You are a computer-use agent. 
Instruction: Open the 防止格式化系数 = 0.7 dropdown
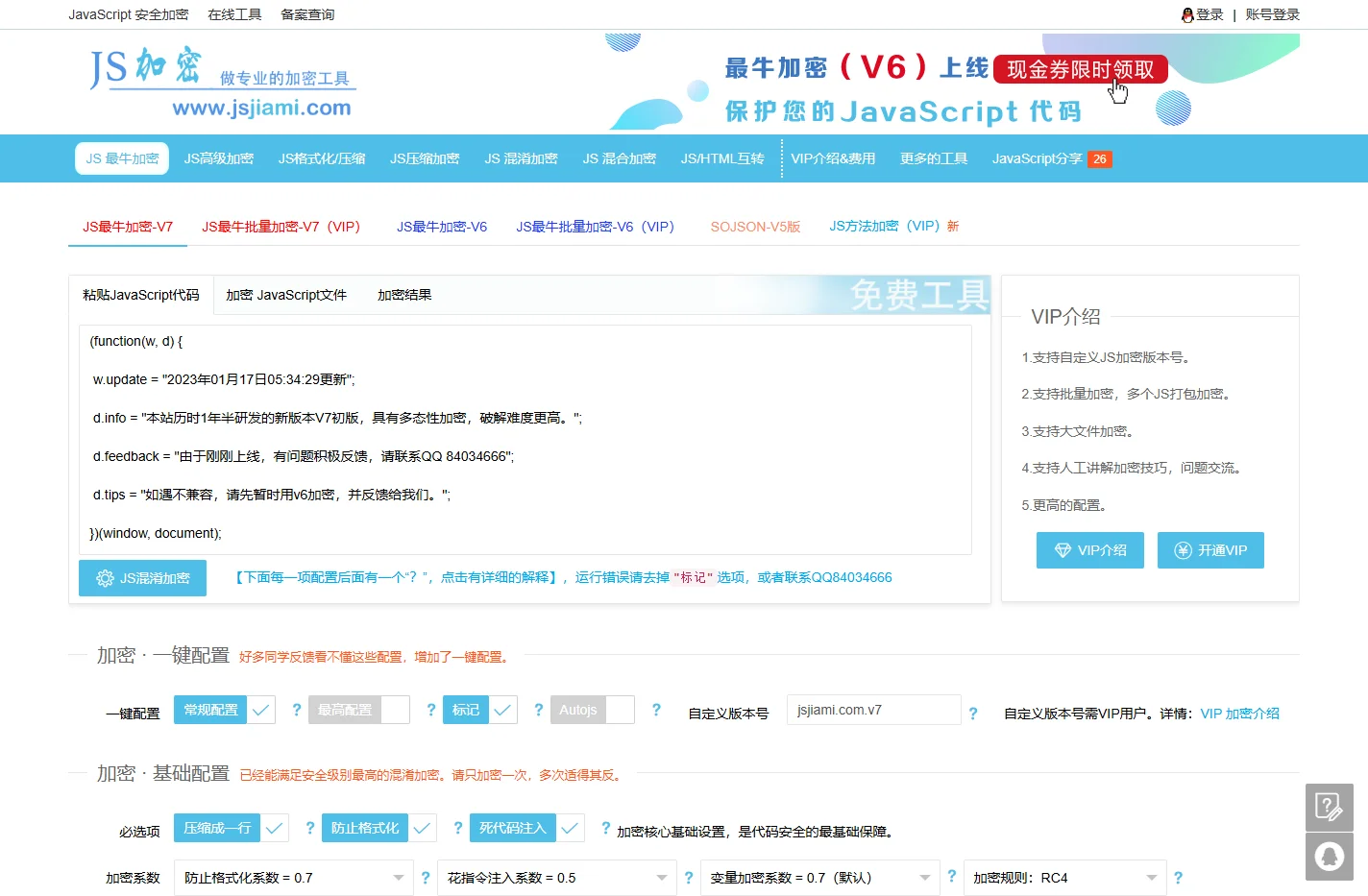pyautogui.click(x=294, y=878)
